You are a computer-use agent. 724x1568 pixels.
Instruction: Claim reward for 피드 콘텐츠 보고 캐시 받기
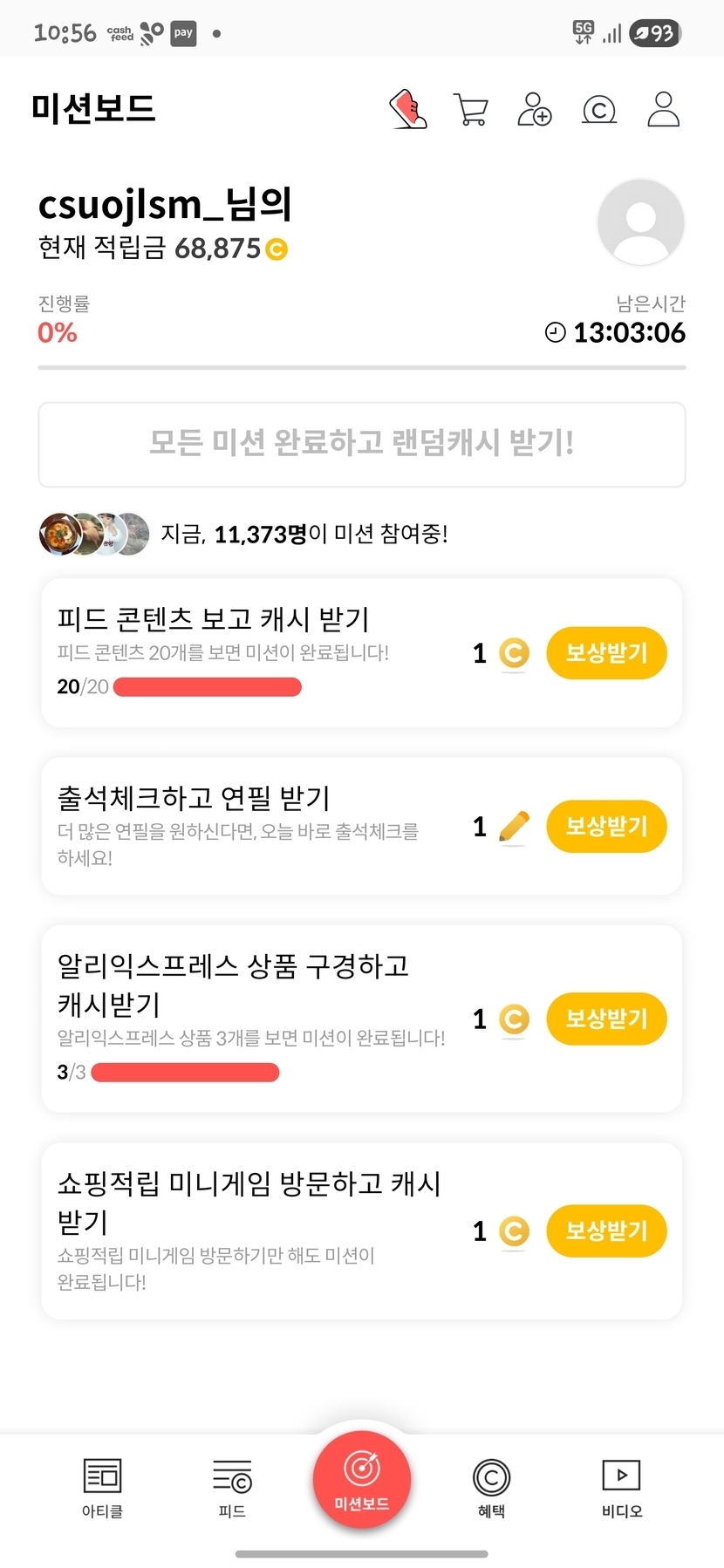[606, 652]
